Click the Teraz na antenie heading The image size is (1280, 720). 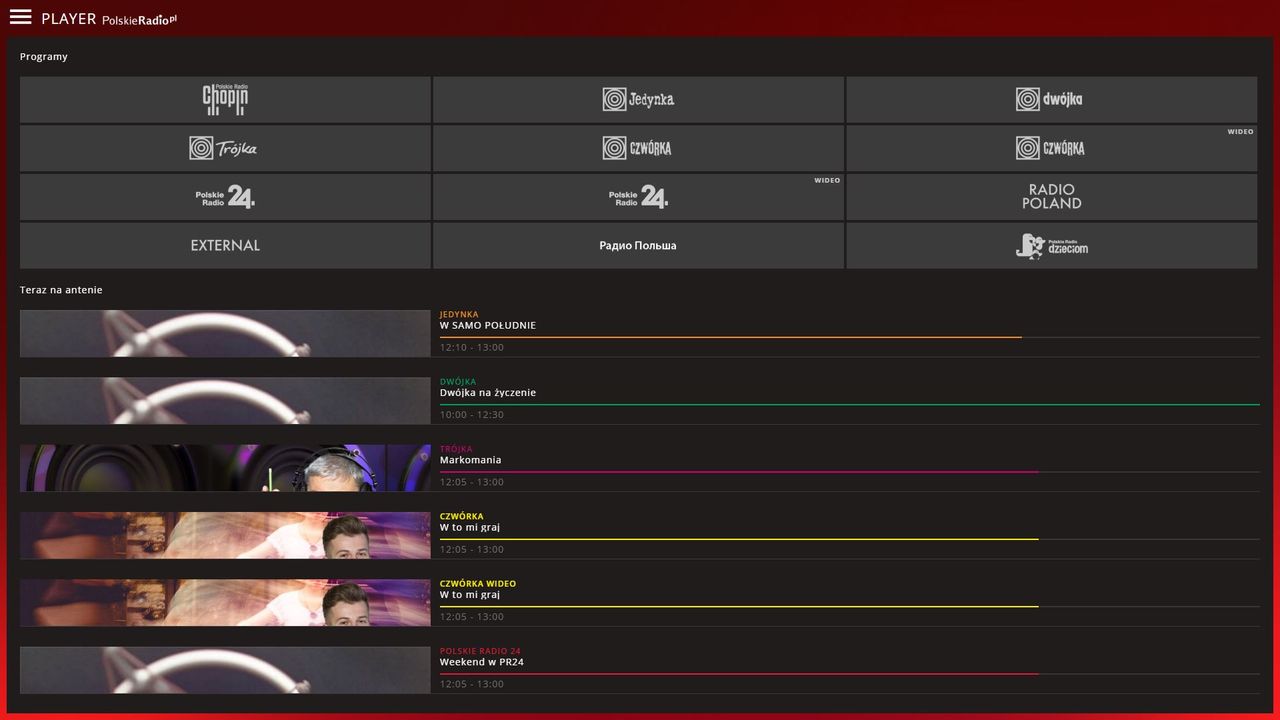click(x=61, y=290)
